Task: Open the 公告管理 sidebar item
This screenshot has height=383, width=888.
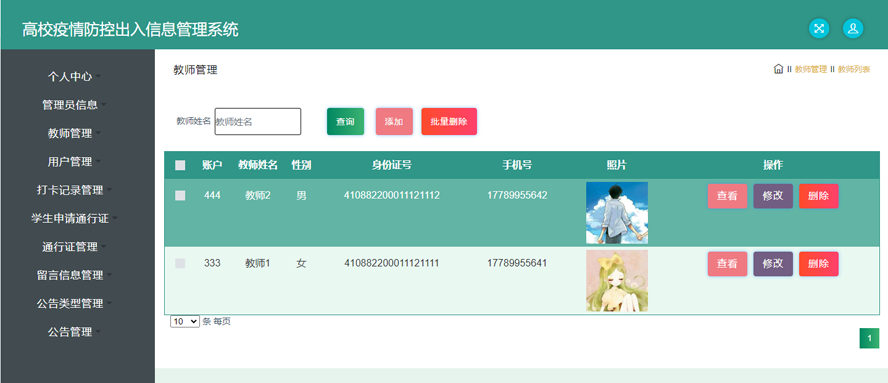Action: (74, 332)
